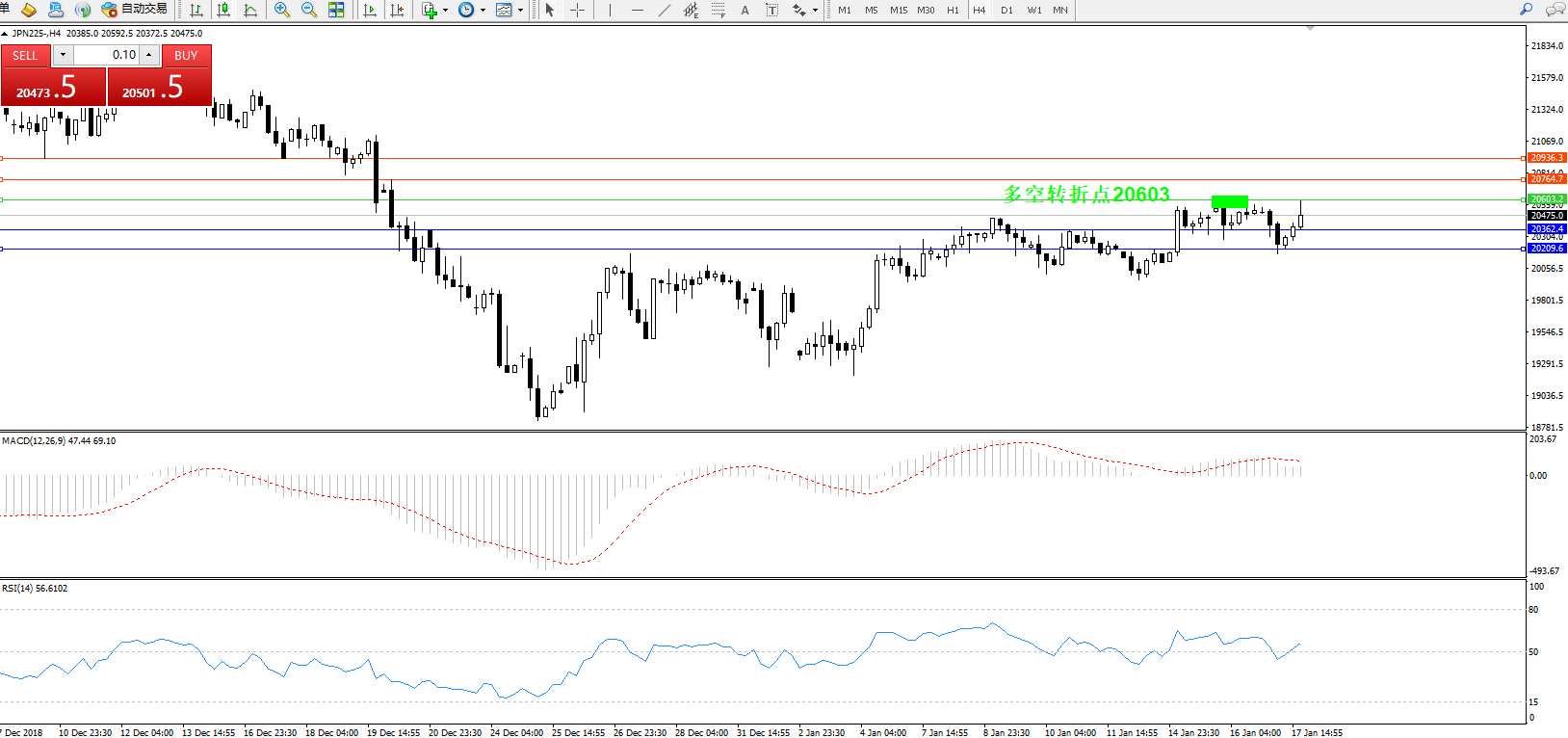Image resolution: width=1568 pixels, height=738 pixels.
Task: Toggle Chart Shift mode
Action: [397, 10]
